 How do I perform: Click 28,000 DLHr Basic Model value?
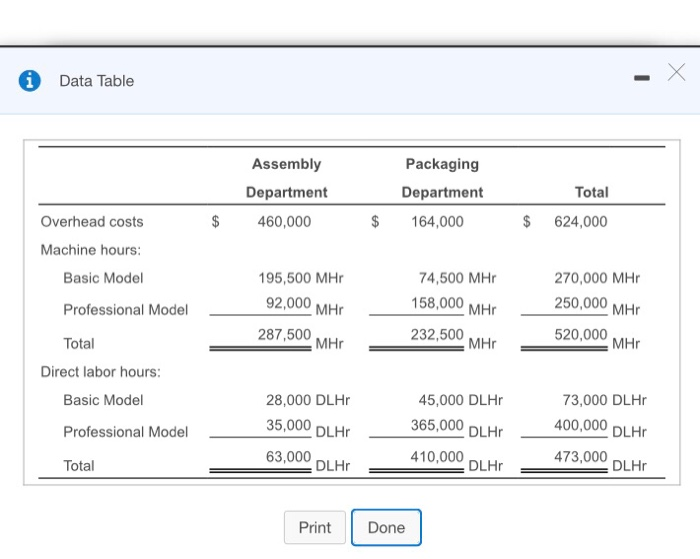click(308, 400)
